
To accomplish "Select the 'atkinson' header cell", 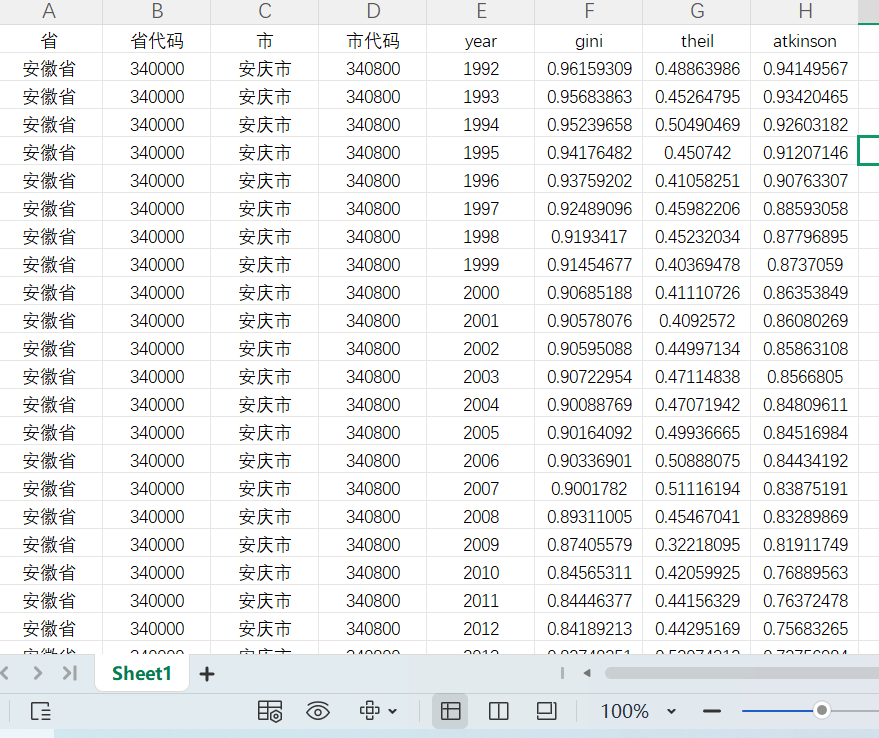I will tap(805, 41).
